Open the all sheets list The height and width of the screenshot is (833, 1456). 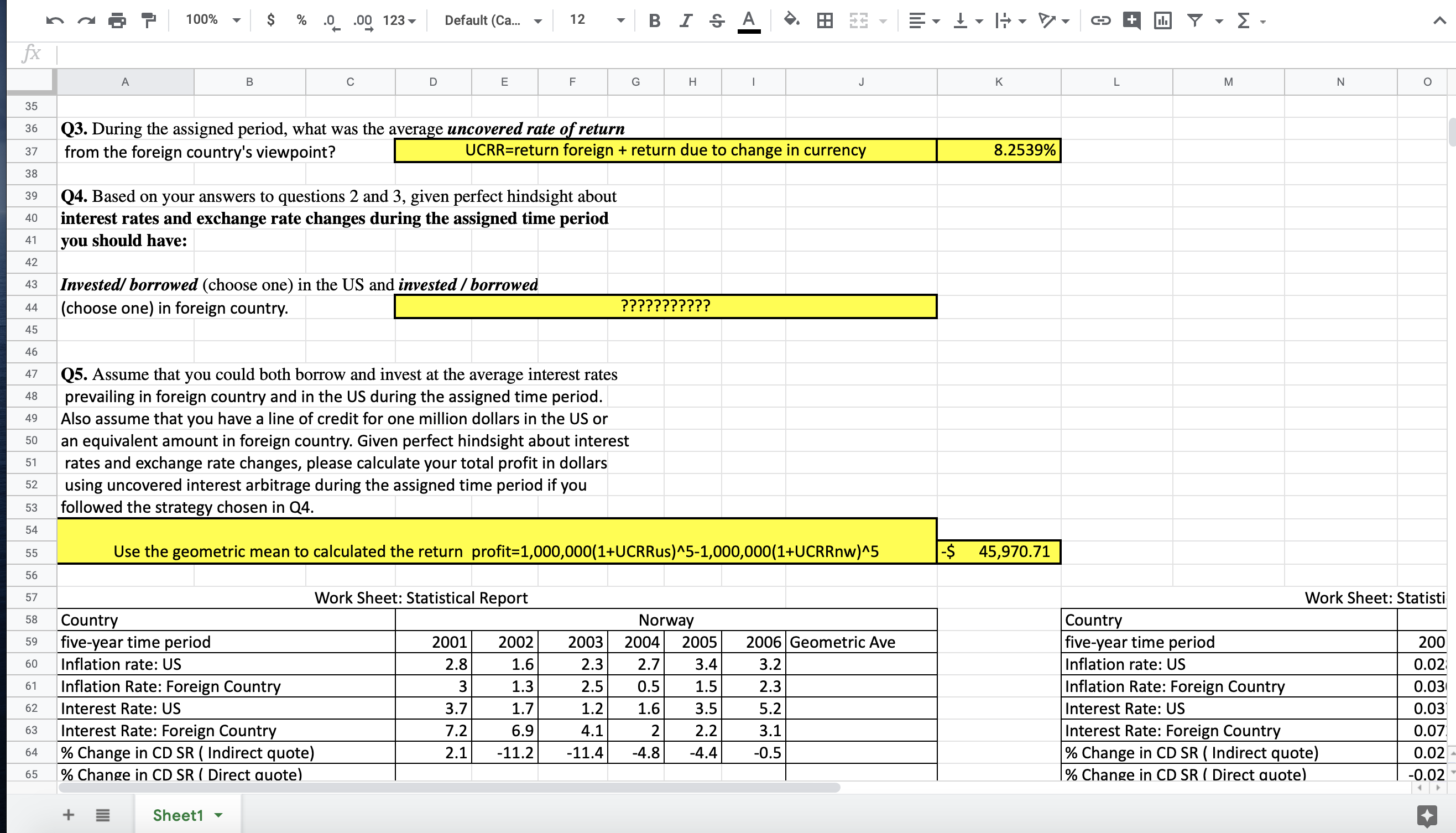[x=103, y=815]
